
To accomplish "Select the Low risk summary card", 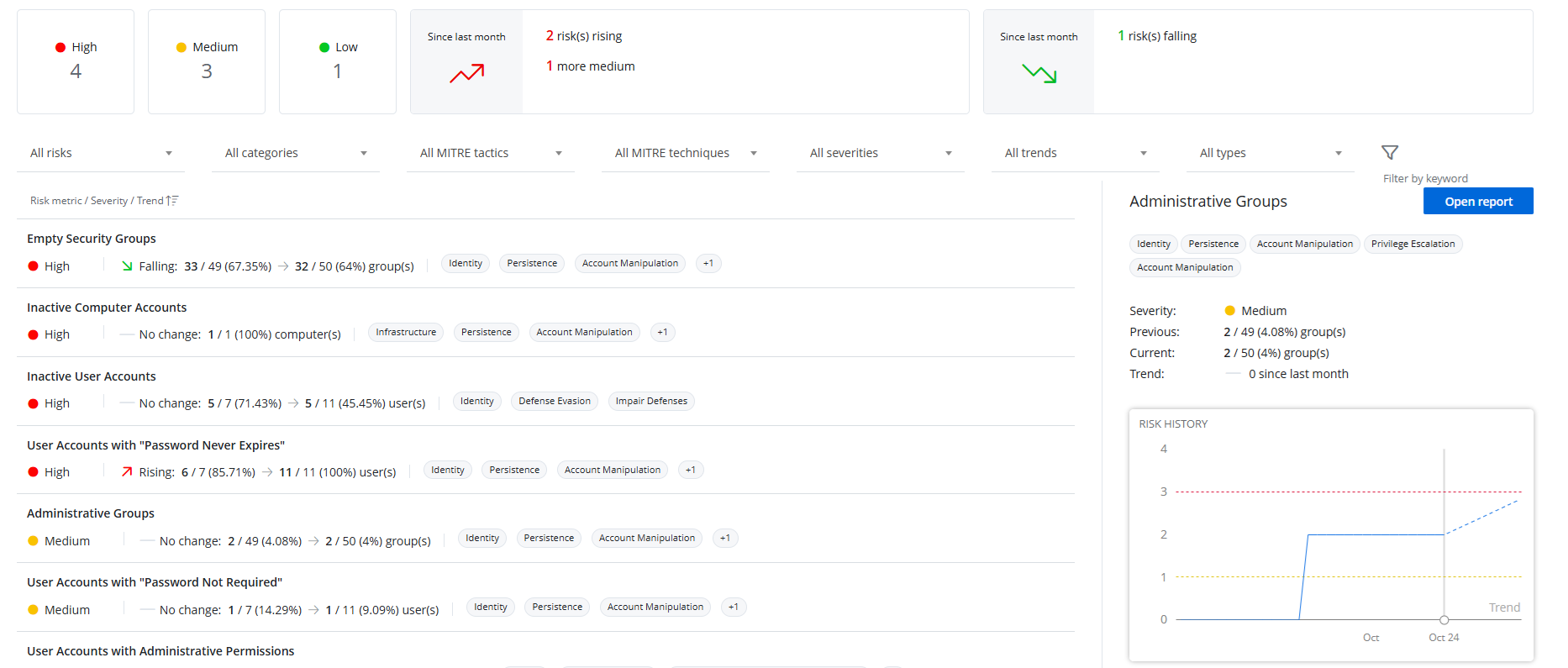I will click(x=338, y=61).
